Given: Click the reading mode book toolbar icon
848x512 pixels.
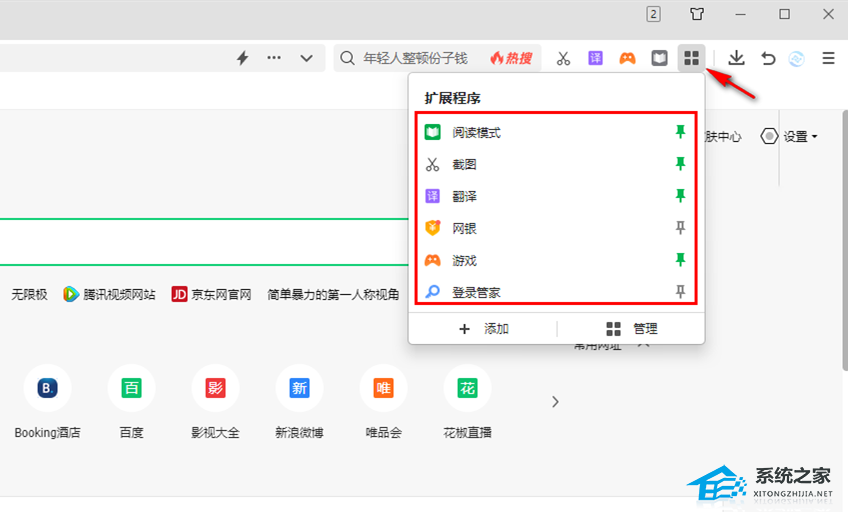Looking at the screenshot, I should [x=659, y=58].
